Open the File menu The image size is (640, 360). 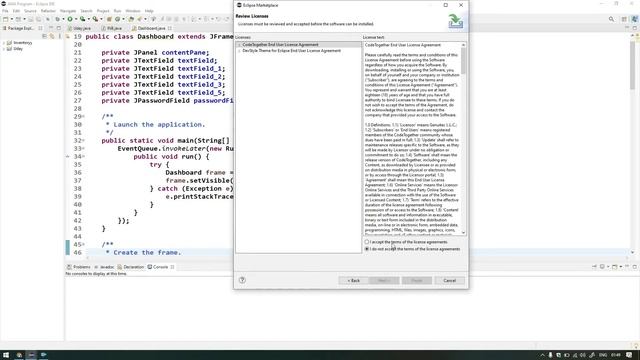[5, 11]
